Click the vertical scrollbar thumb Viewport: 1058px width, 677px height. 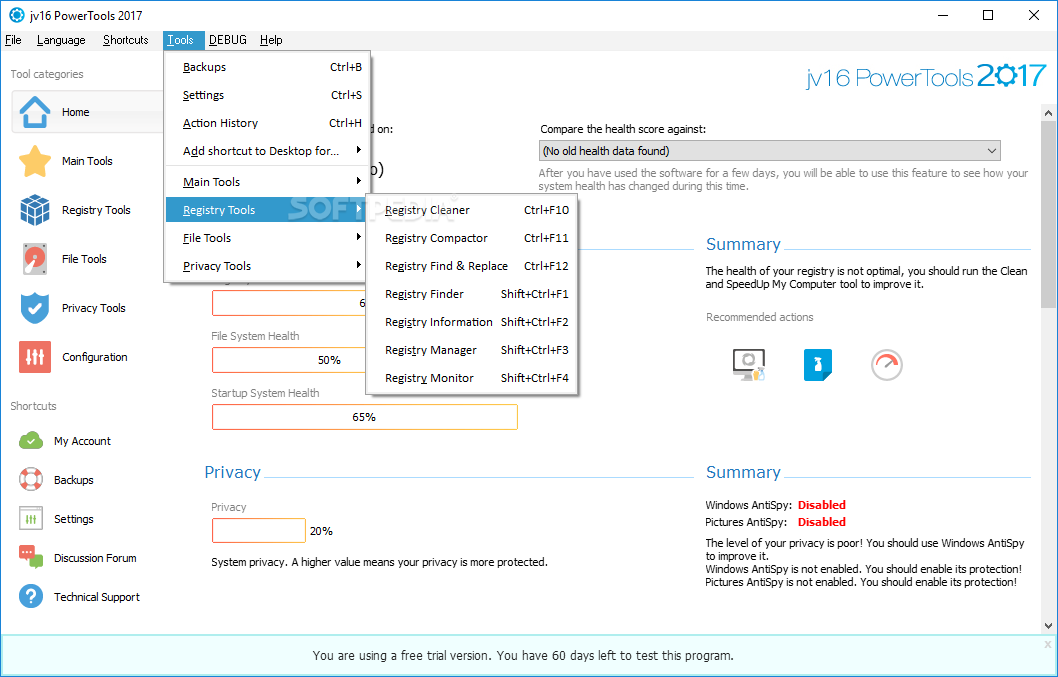[x=1048, y=214]
